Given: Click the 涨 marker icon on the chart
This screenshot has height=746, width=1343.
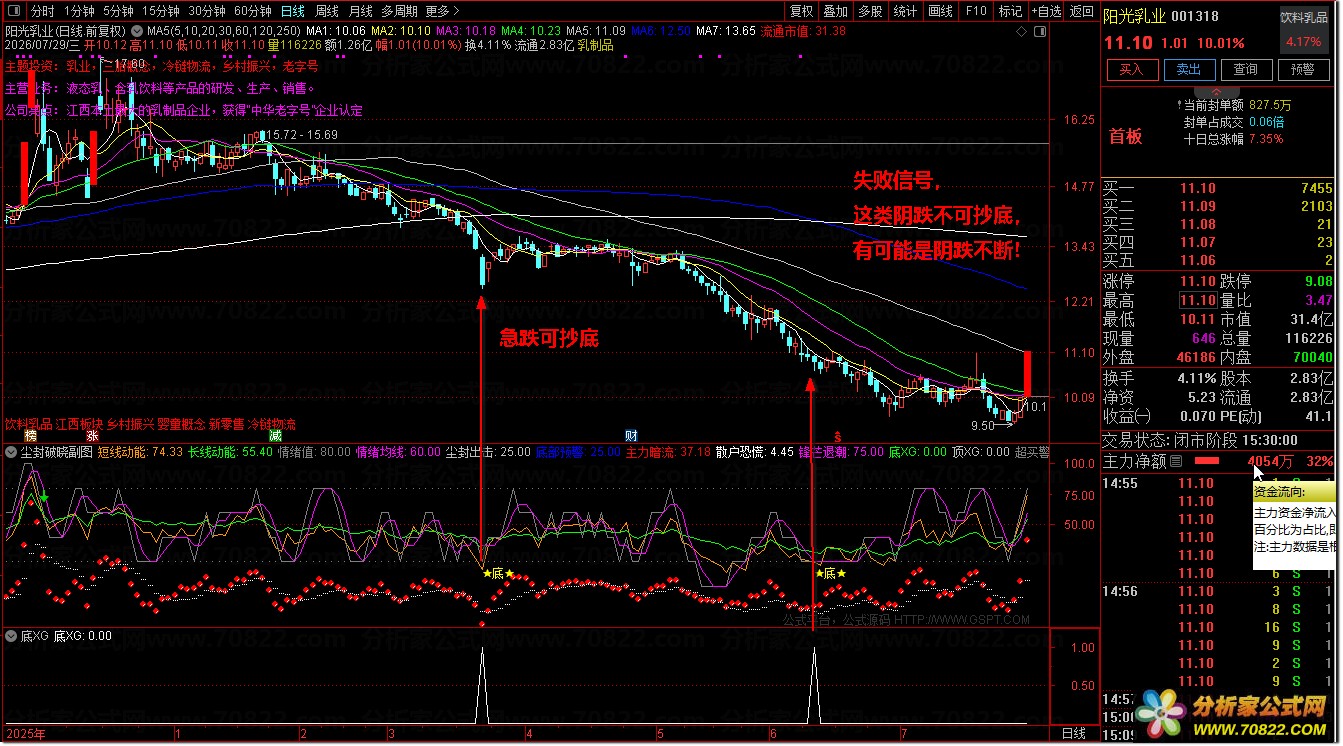Looking at the screenshot, I should [92, 435].
